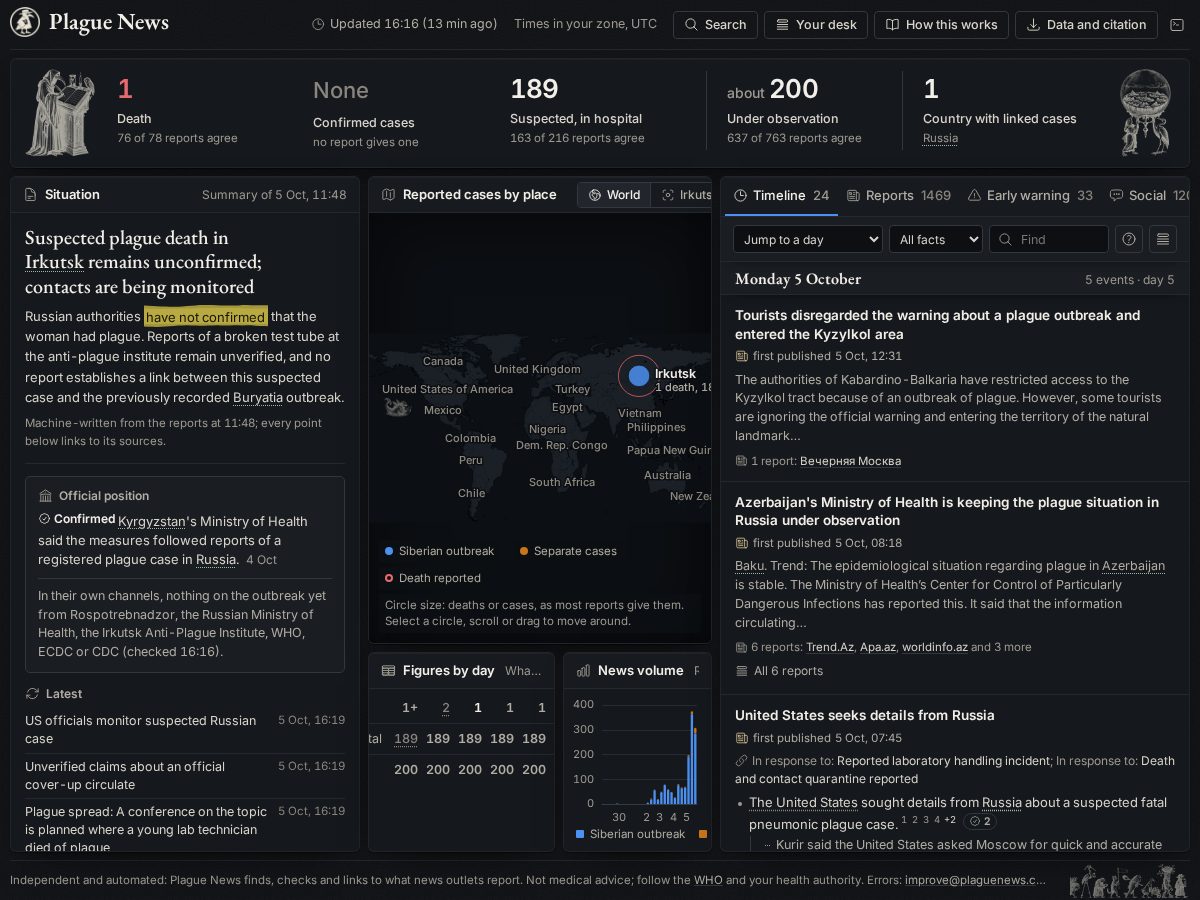
Task: Follow the Irkutsk link in the headline
Action: pyautogui.click(x=54, y=262)
